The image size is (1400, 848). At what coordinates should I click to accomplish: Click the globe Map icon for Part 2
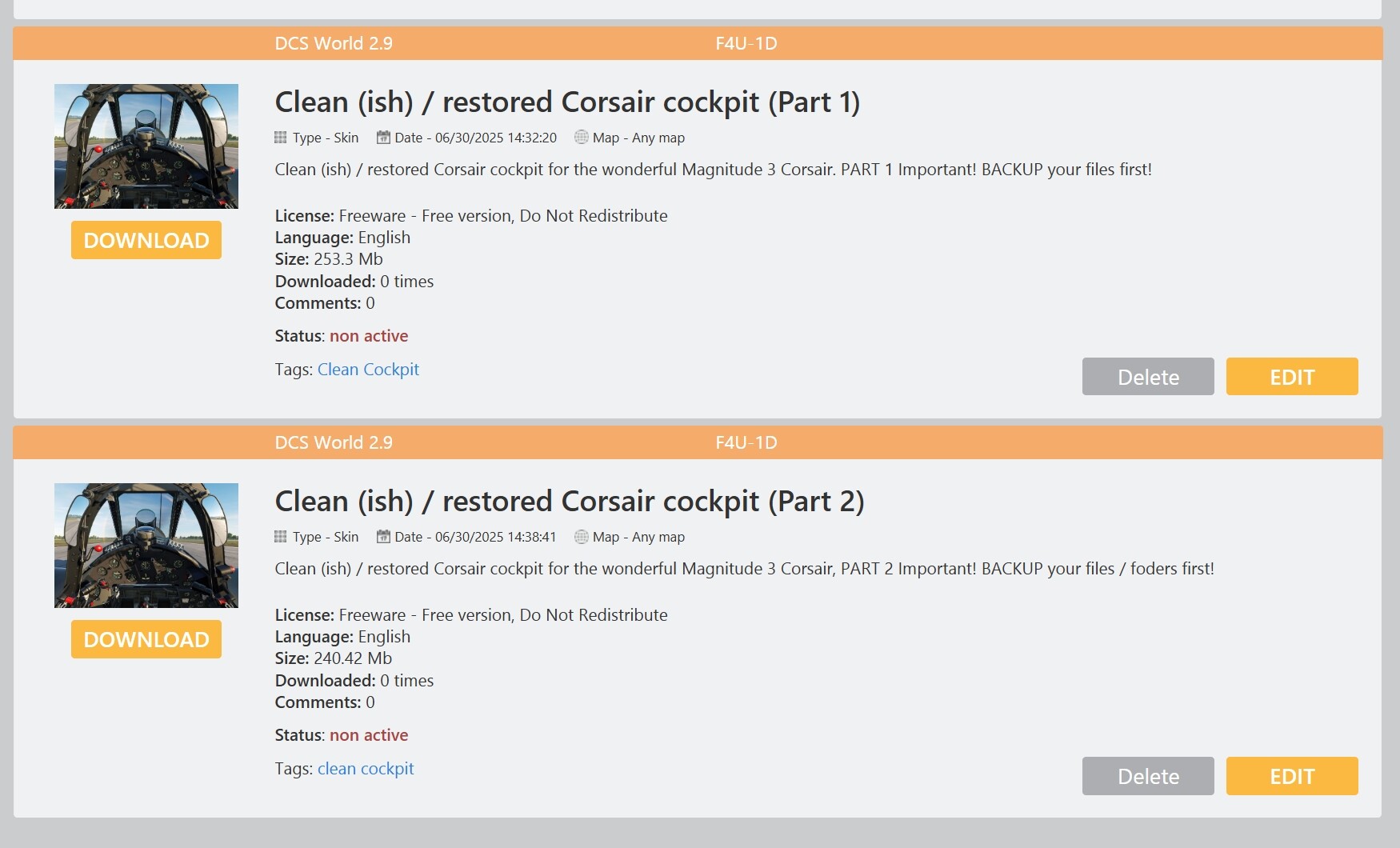click(582, 536)
